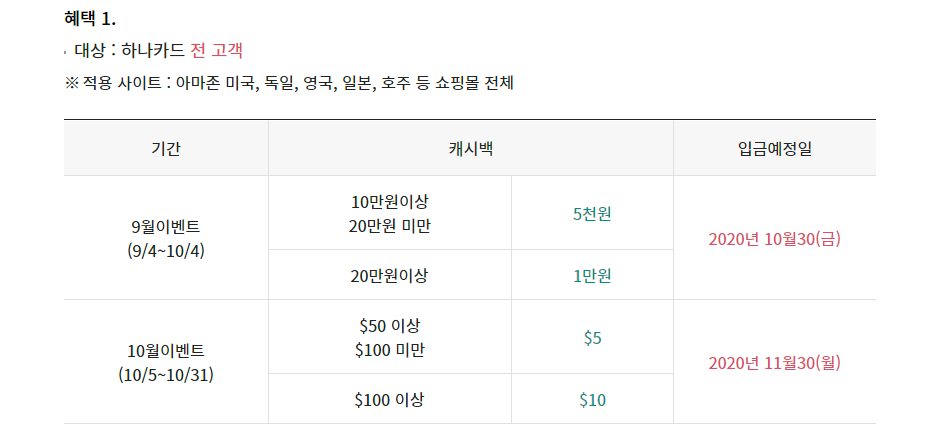Screen dimensions: 934x434
Task: Click the $10 cashback amount
Action: (x=592, y=400)
